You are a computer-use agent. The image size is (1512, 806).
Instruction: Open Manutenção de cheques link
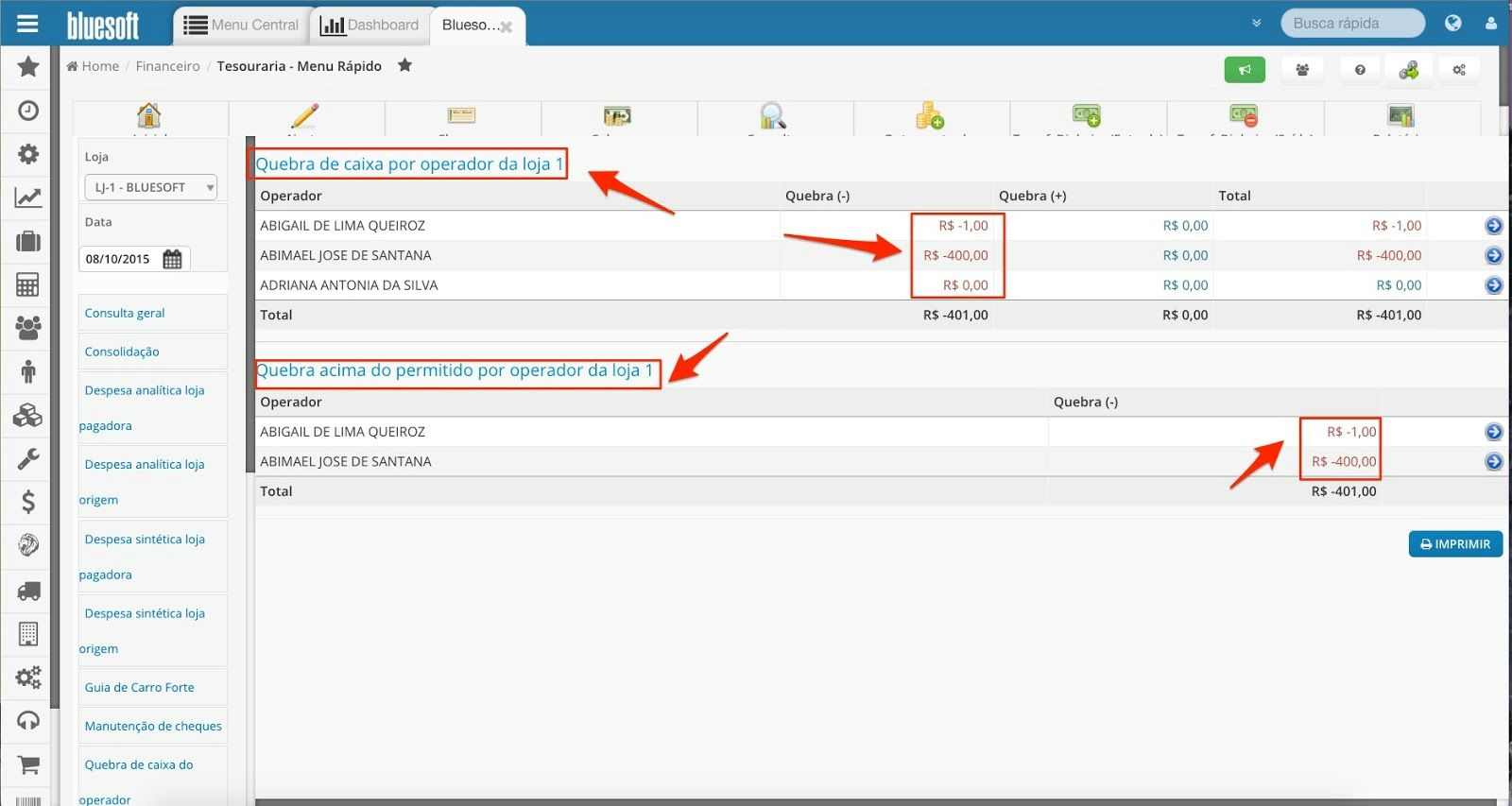click(153, 726)
